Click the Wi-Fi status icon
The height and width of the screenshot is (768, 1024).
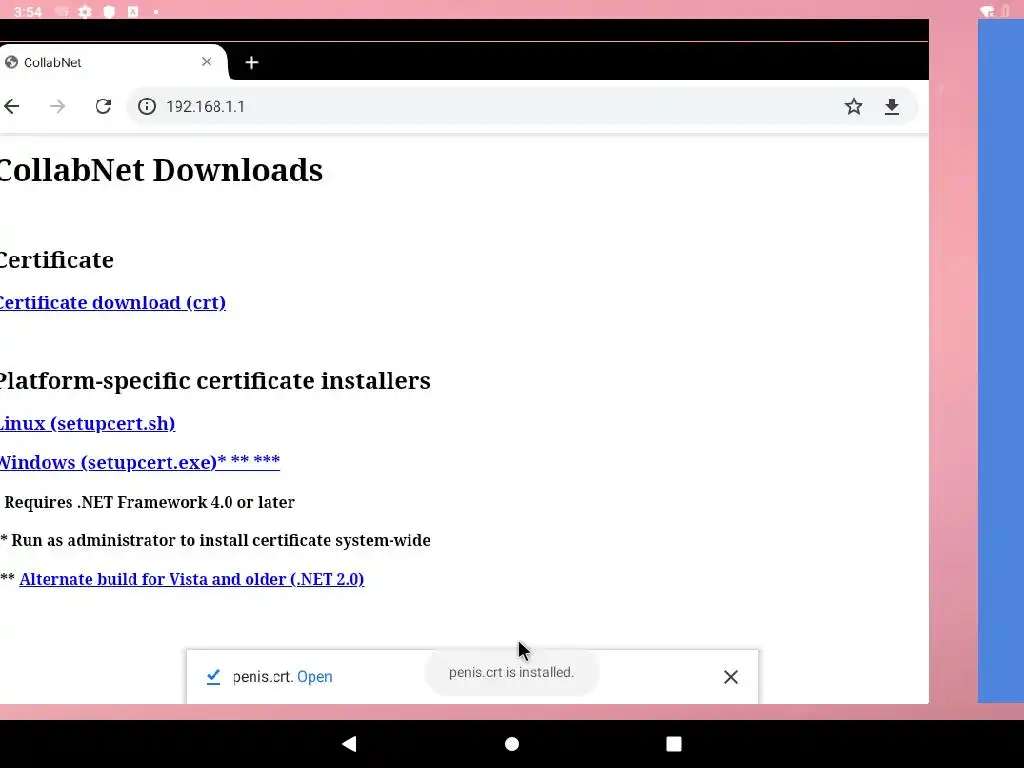[987, 11]
